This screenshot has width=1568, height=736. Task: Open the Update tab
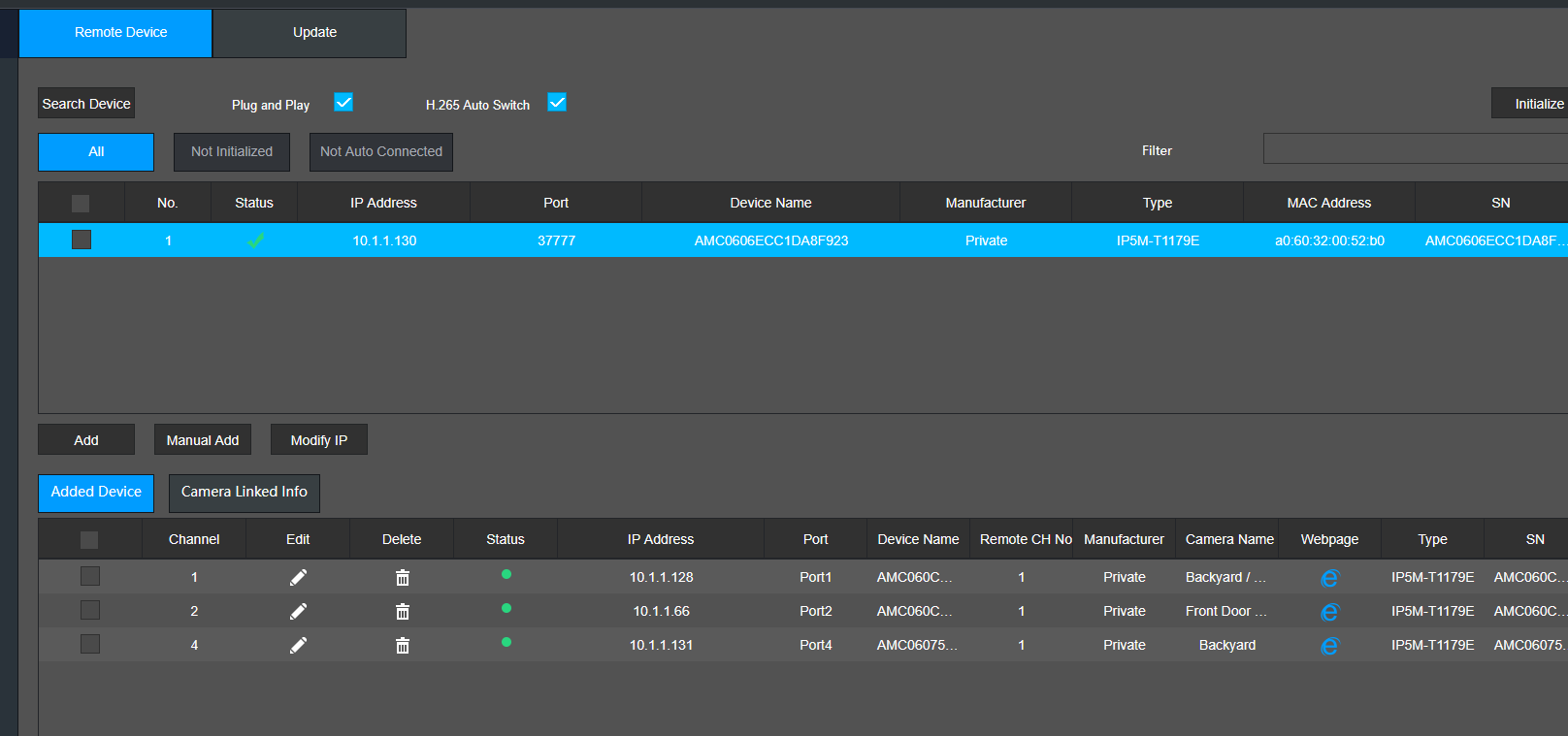(310, 33)
